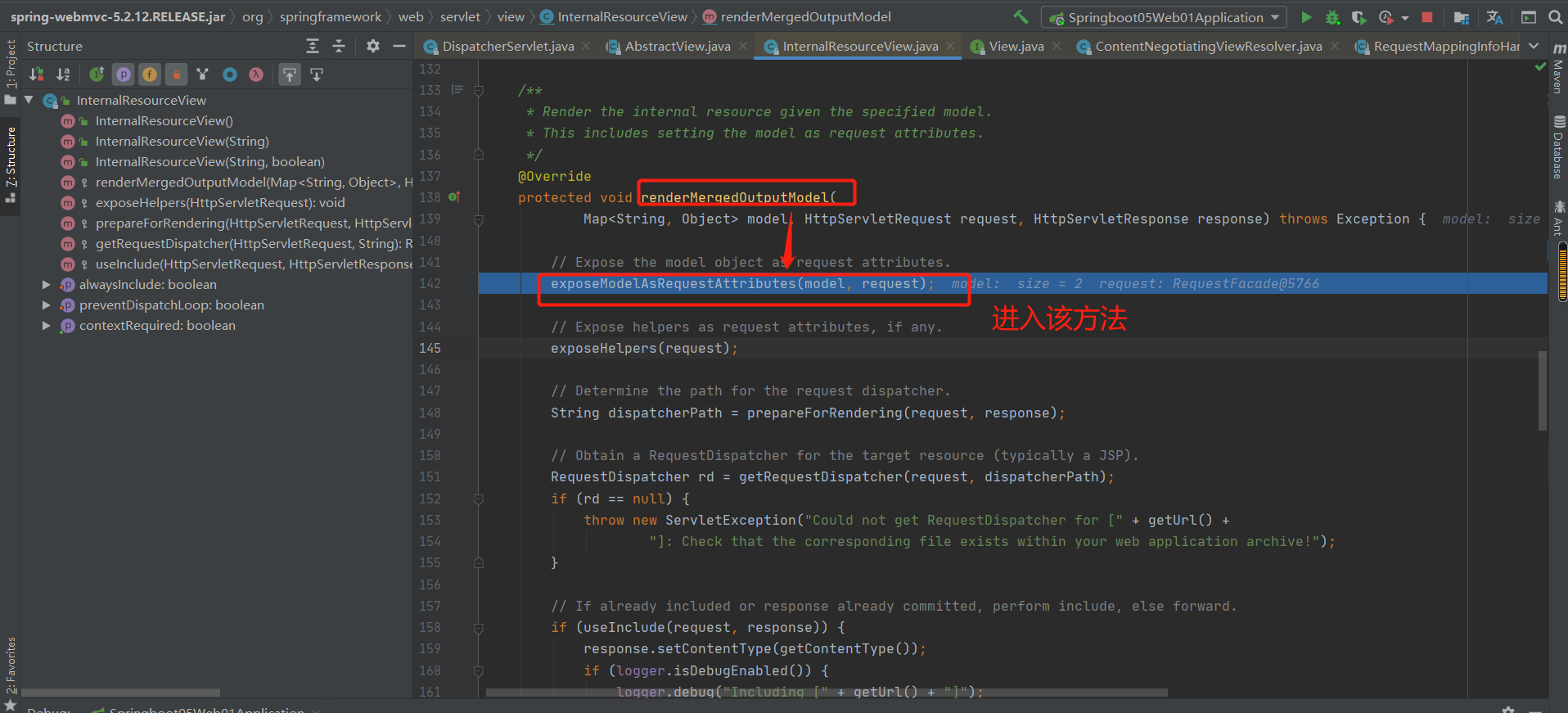The height and width of the screenshot is (713, 1568).
Task: Toggle Sort Alphabetically in Structure
Action: tap(63, 74)
